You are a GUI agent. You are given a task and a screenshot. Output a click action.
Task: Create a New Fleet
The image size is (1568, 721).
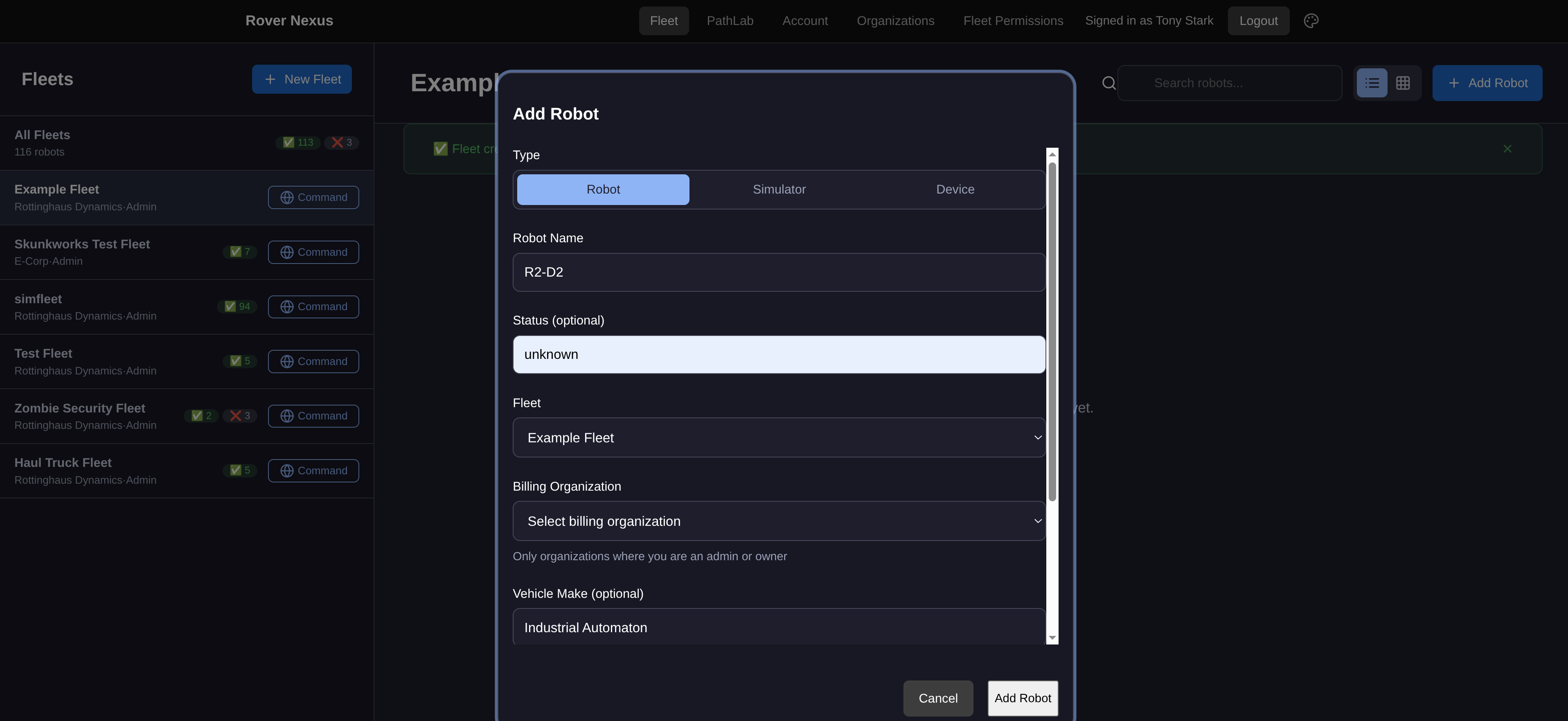pyautogui.click(x=302, y=79)
